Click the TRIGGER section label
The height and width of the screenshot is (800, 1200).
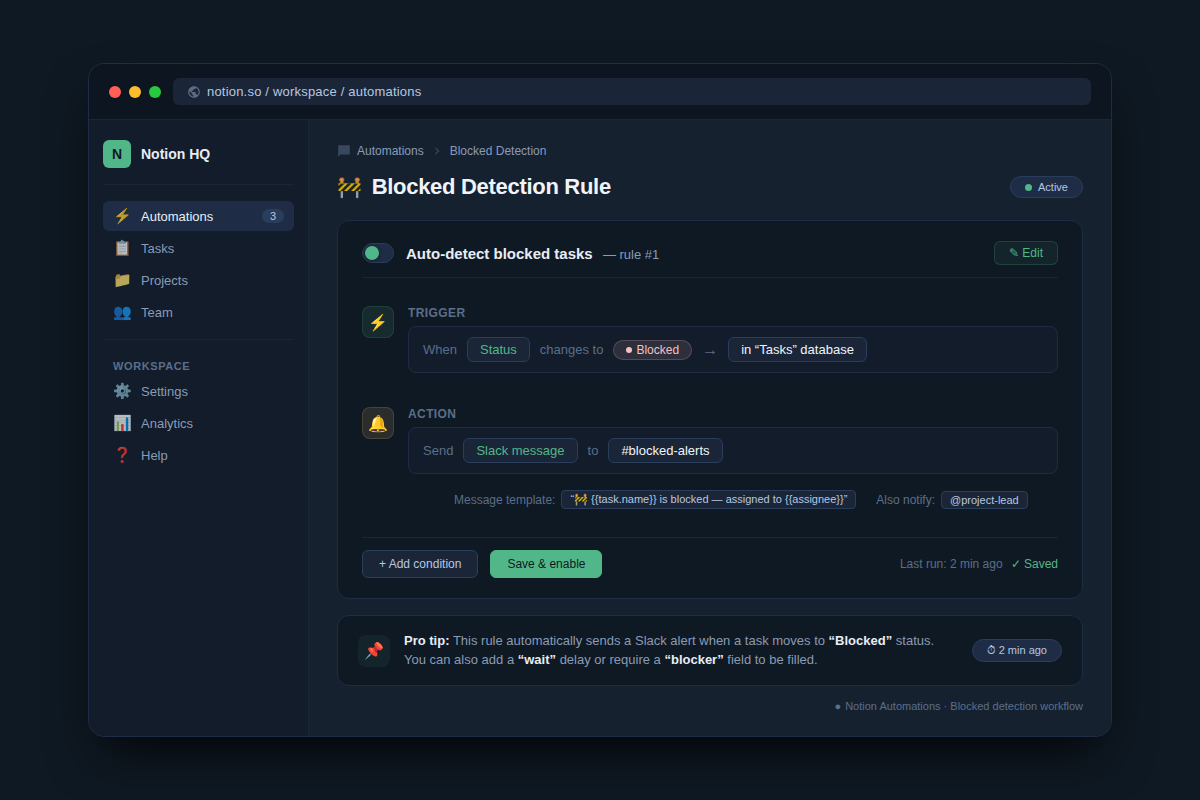tap(437, 313)
